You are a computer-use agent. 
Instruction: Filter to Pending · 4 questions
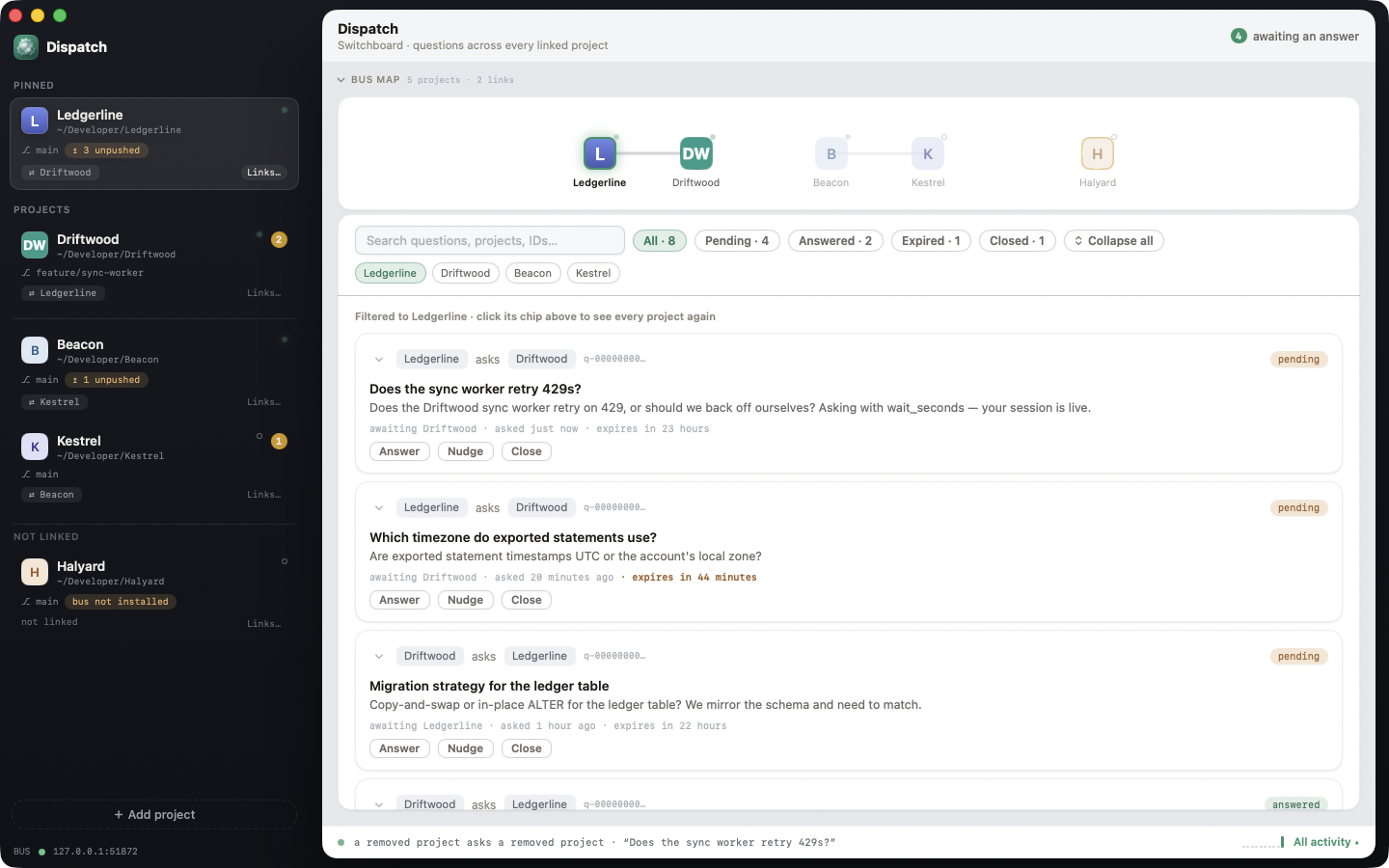click(x=737, y=241)
